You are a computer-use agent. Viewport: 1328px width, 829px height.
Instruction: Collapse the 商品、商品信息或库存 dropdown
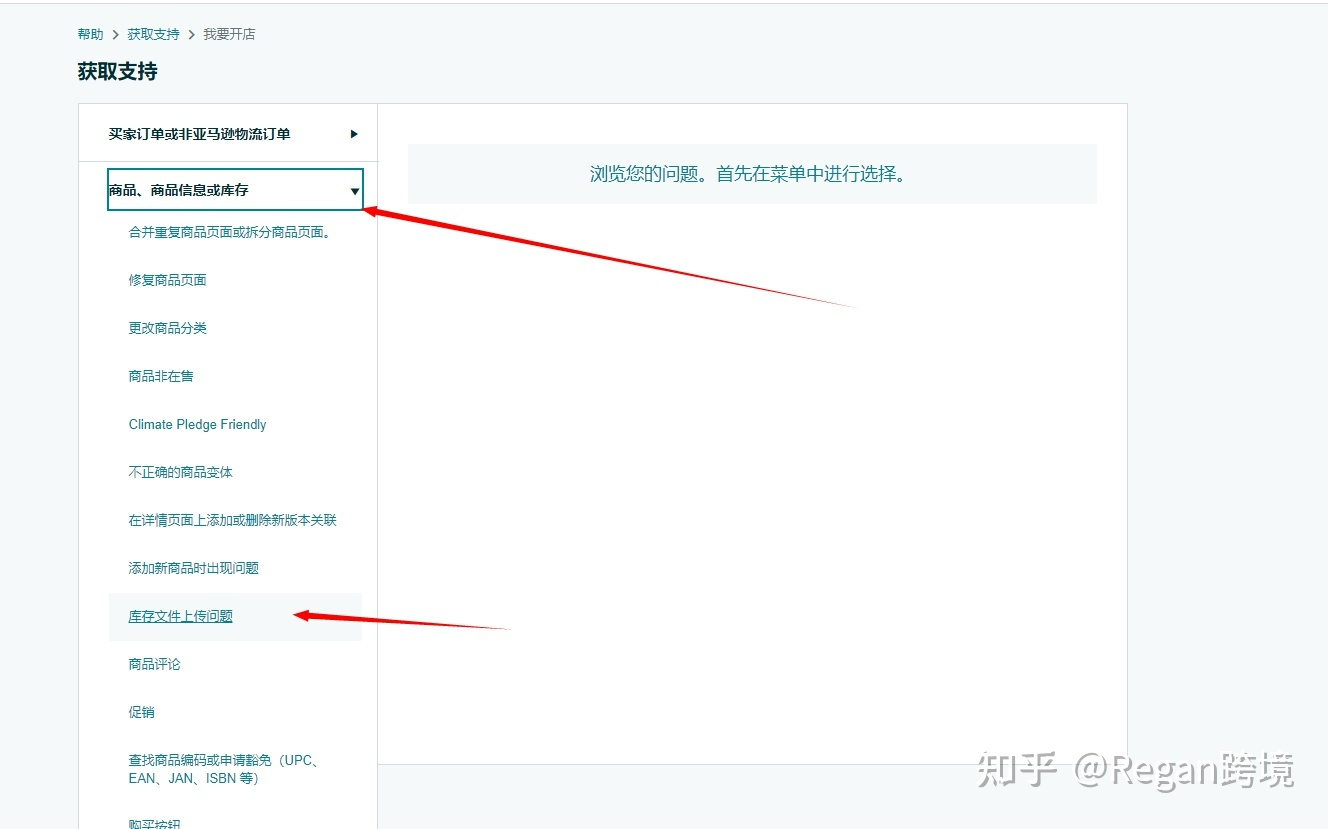click(x=354, y=190)
